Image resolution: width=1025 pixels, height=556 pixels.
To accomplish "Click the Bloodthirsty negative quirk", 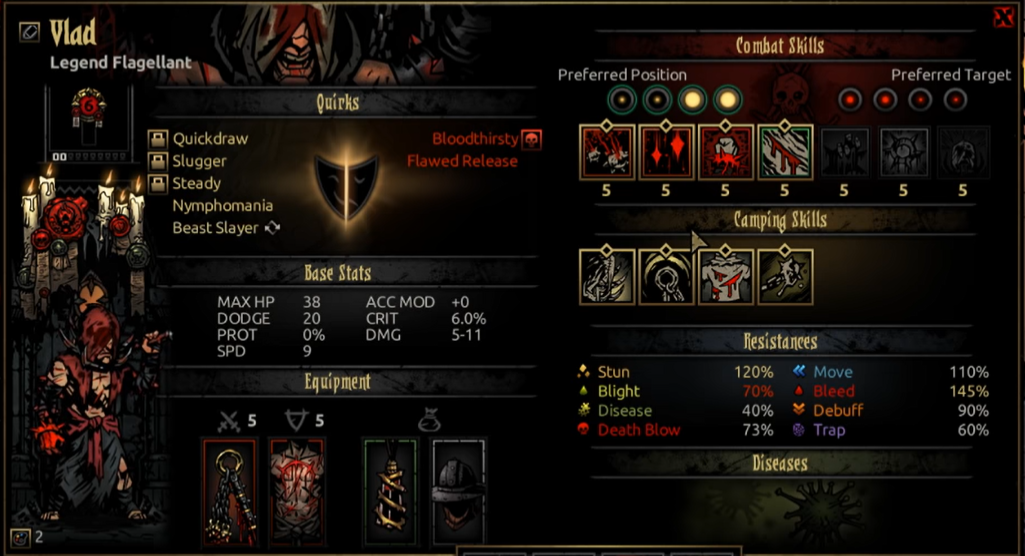I will click(x=475, y=139).
